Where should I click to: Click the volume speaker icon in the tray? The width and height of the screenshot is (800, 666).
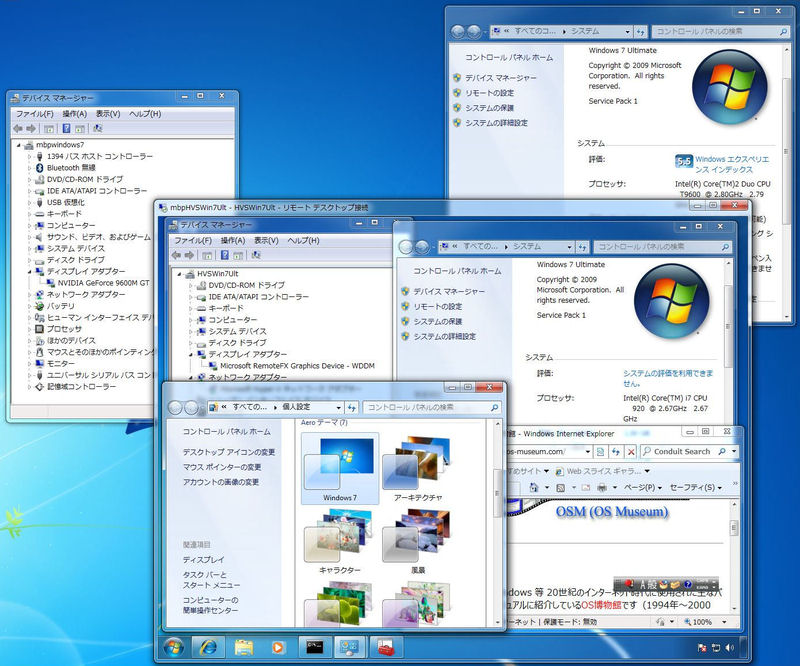(x=730, y=648)
